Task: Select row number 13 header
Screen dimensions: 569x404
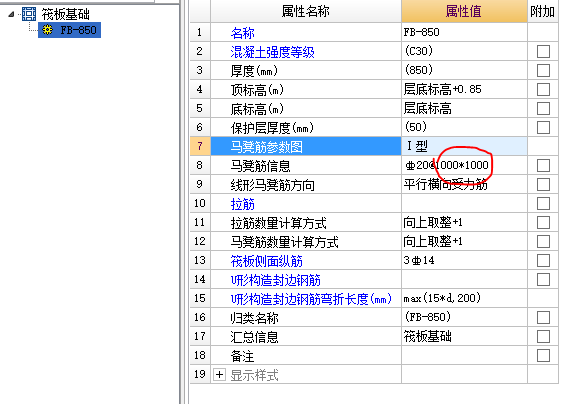Action: click(200, 260)
